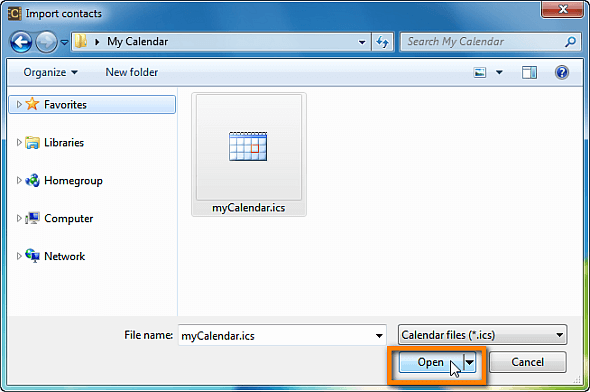
Task: Open the Open button's split dropdown arrow
Action: [x=470, y=362]
